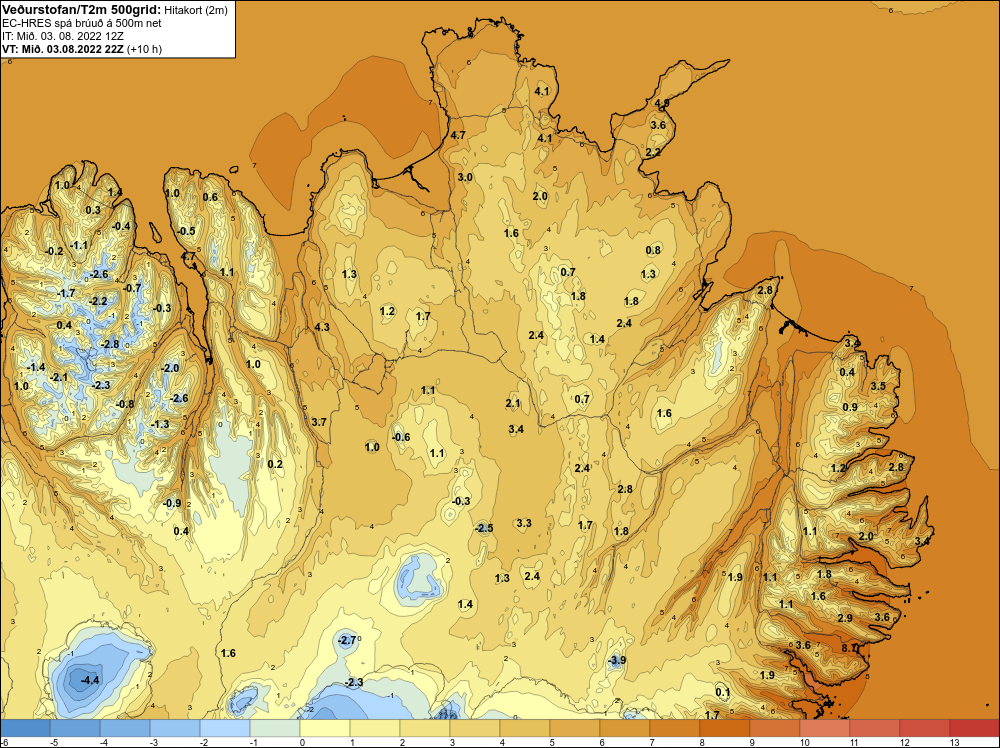Click the 'VT: Mið. 03.08.2022 22Z' valid time
Screen dimensions: 1000x748
[x=63, y=49]
